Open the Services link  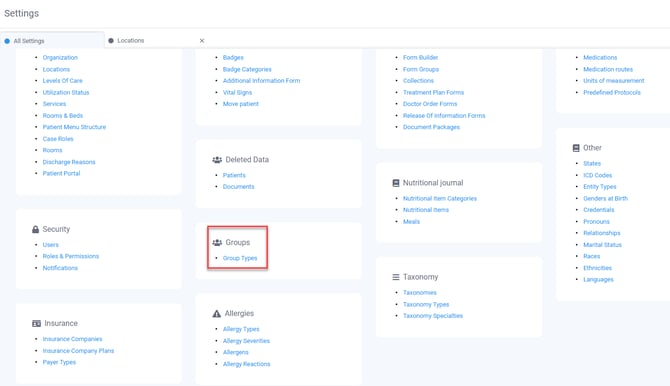[54, 104]
